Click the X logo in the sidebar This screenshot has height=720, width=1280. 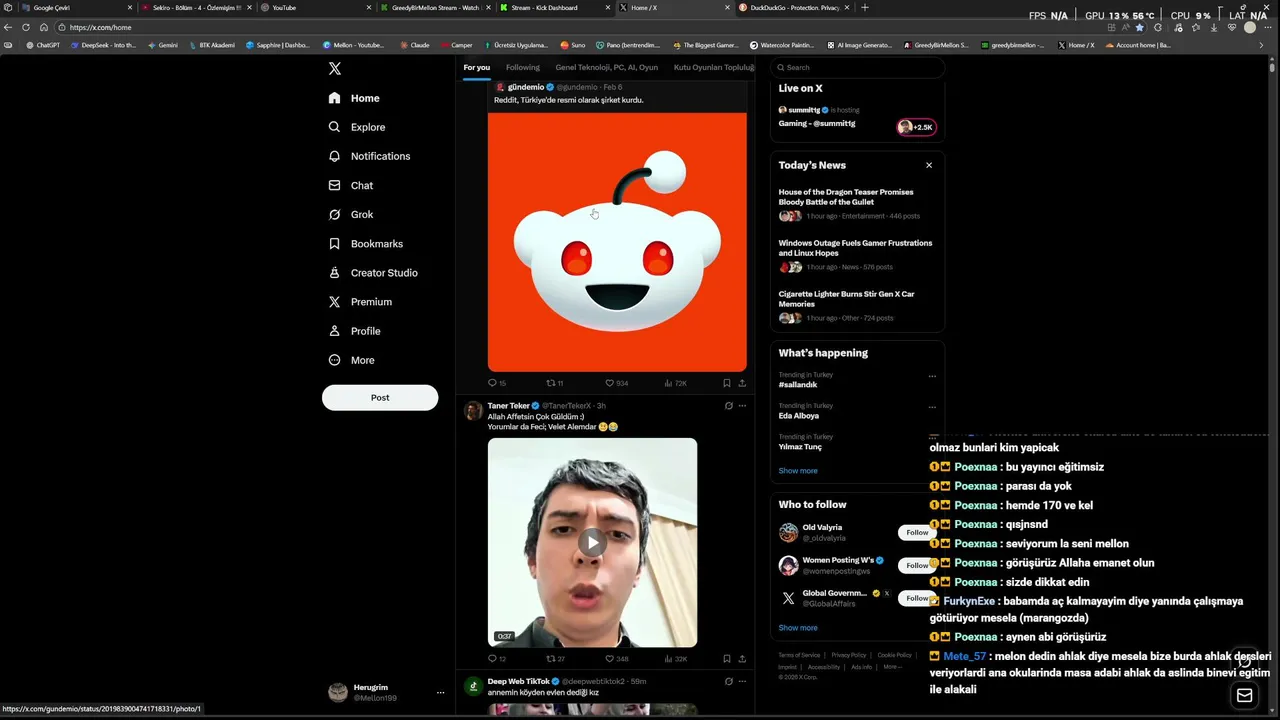(335, 69)
